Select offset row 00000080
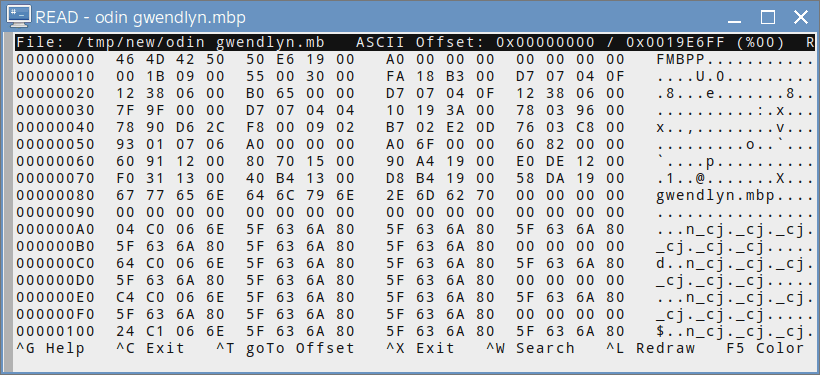This screenshot has width=820, height=375. tap(413, 196)
